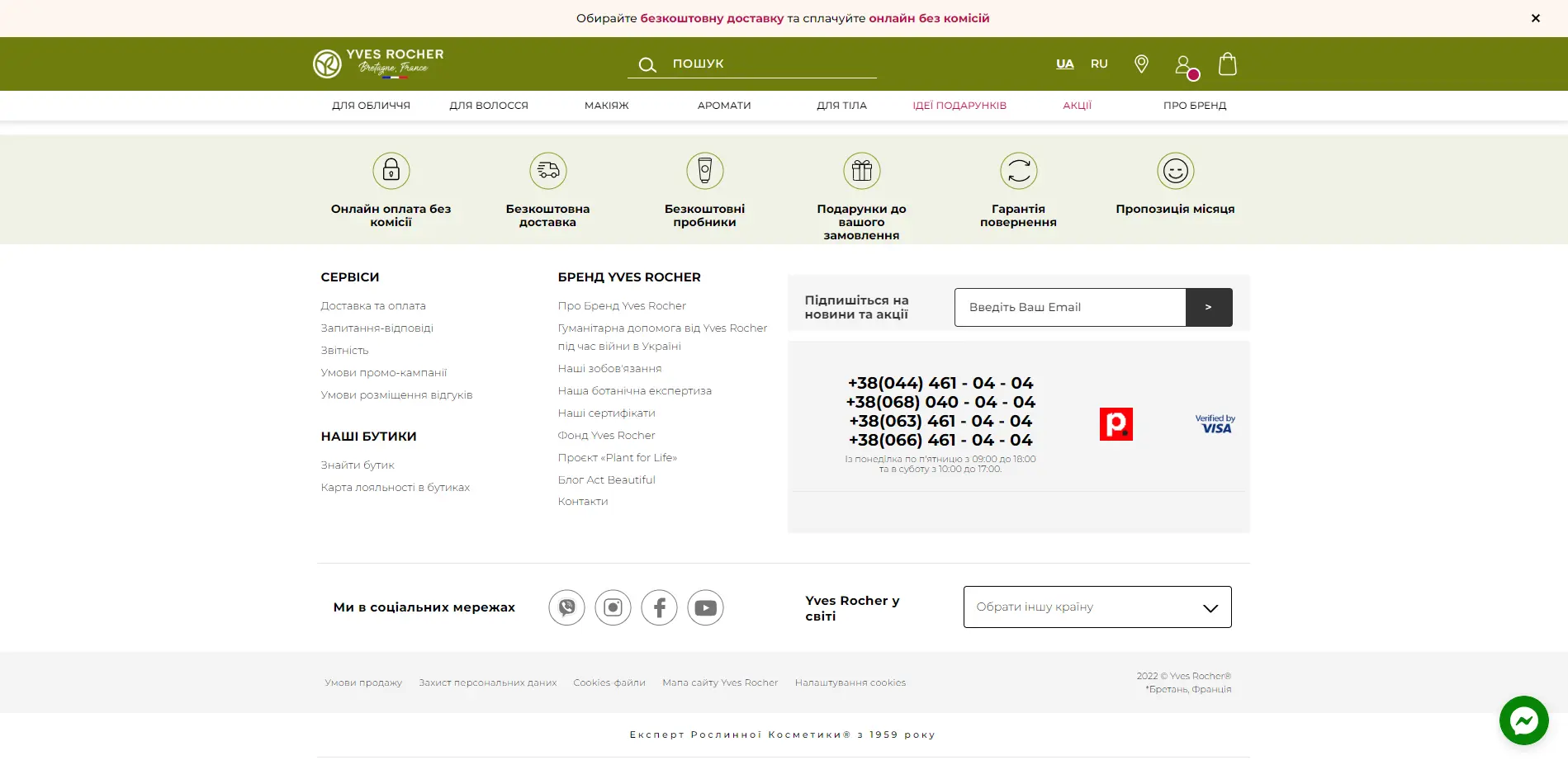
Task: Click the 'Введіть Ваш Email' field
Action: (1070, 307)
